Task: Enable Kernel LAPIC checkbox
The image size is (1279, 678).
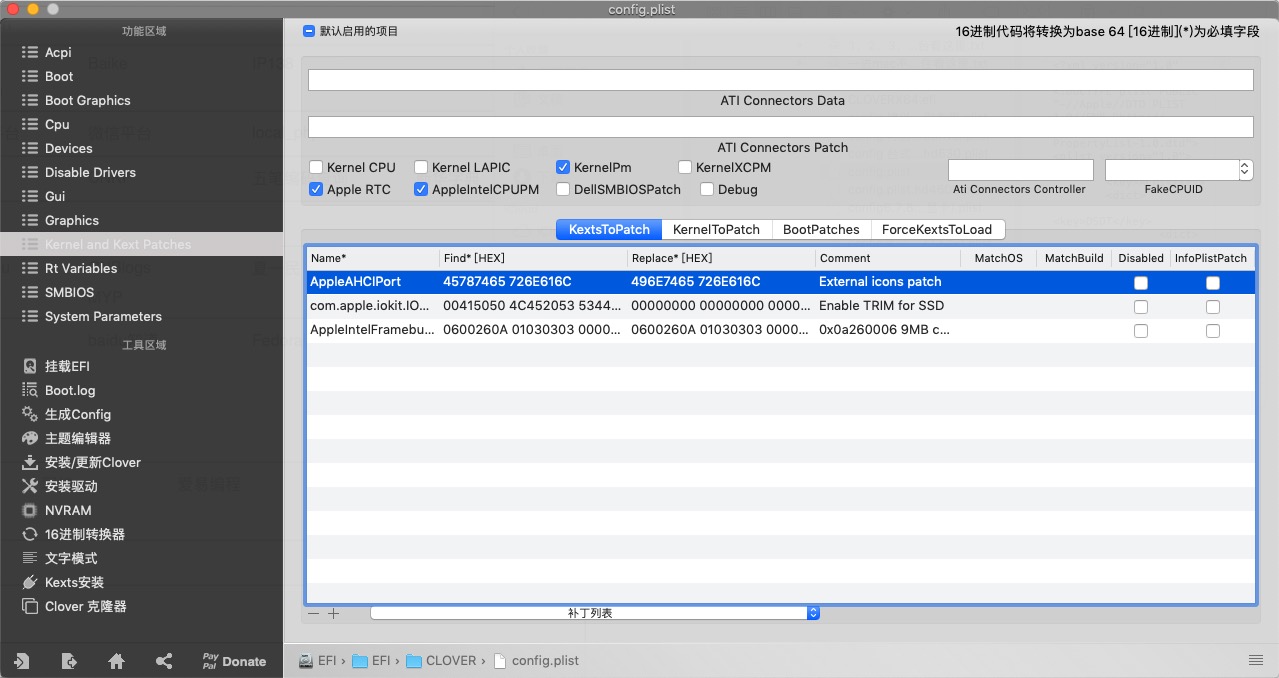Action: pos(421,167)
